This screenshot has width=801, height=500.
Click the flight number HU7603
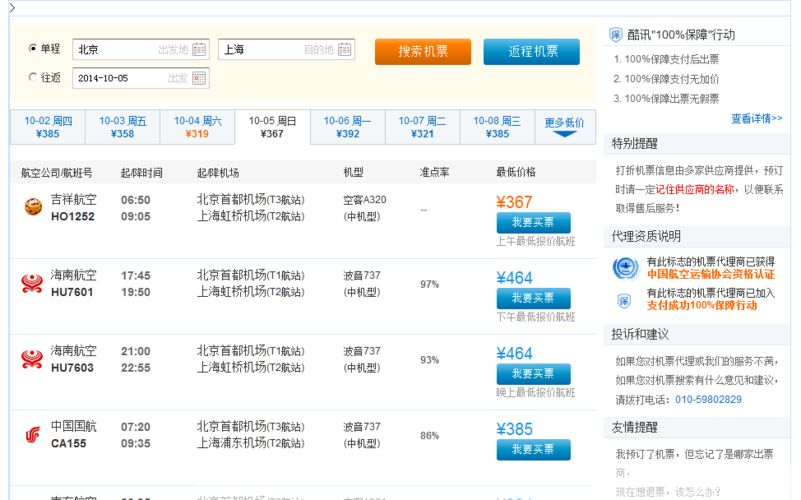tap(72, 368)
